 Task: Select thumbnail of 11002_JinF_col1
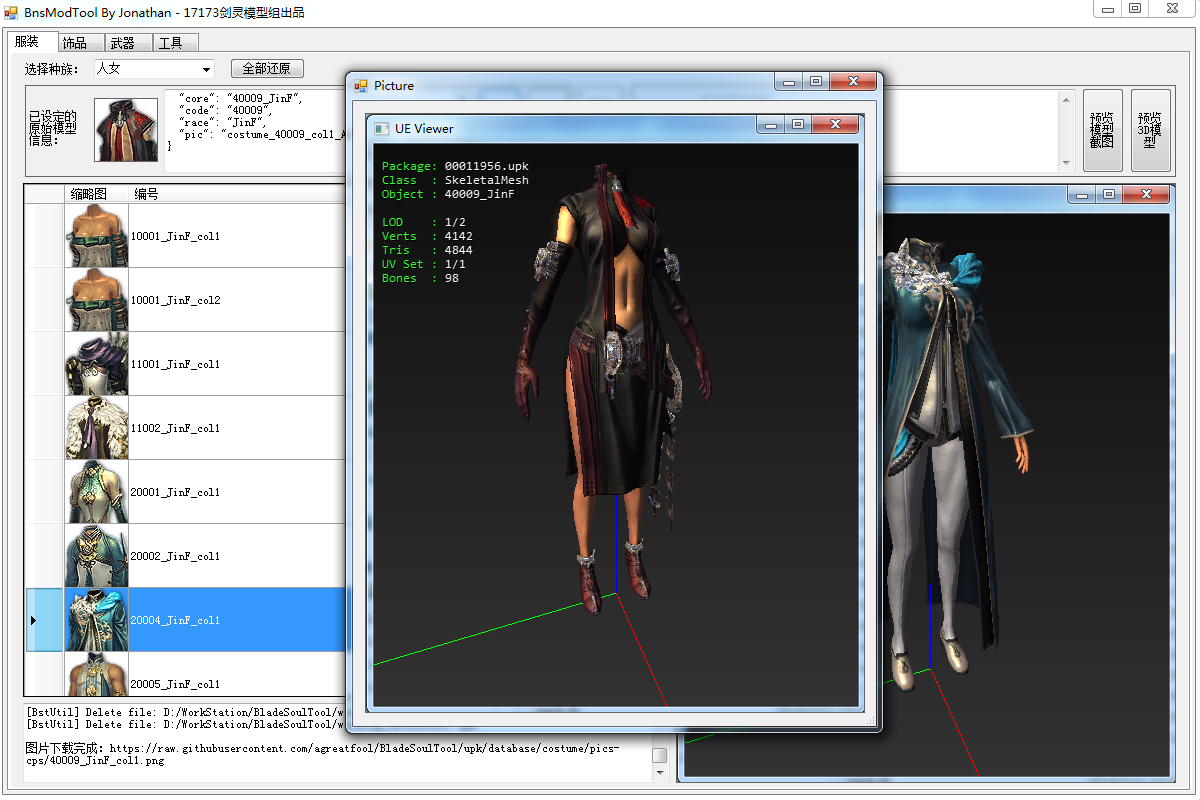97,428
